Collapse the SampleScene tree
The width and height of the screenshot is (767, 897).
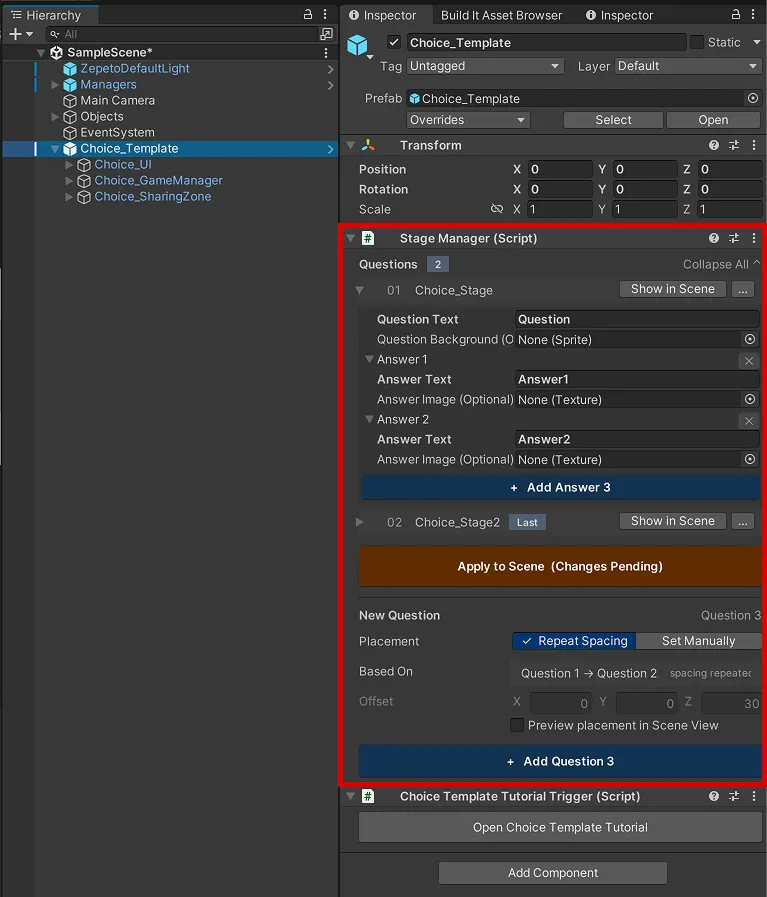tap(41, 53)
